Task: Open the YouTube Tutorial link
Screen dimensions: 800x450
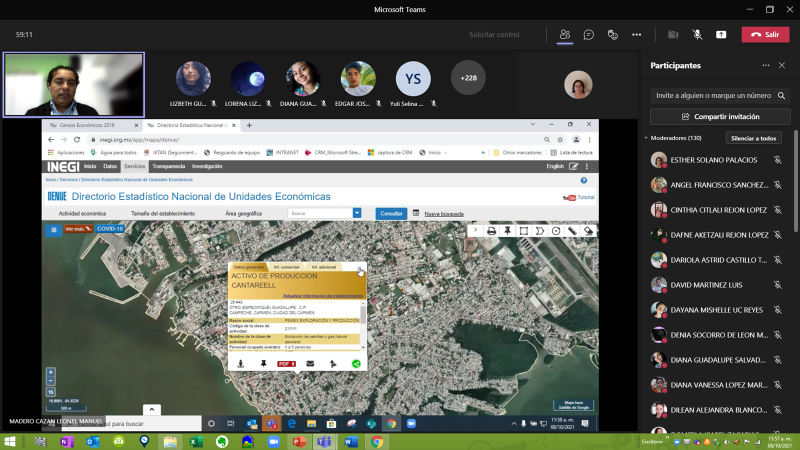Action: 579,197
